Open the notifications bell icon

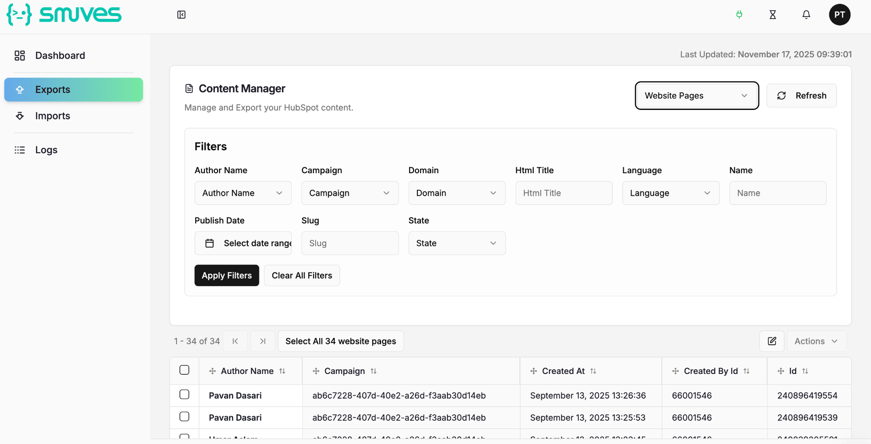pyautogui.click(x=806, y=15)
